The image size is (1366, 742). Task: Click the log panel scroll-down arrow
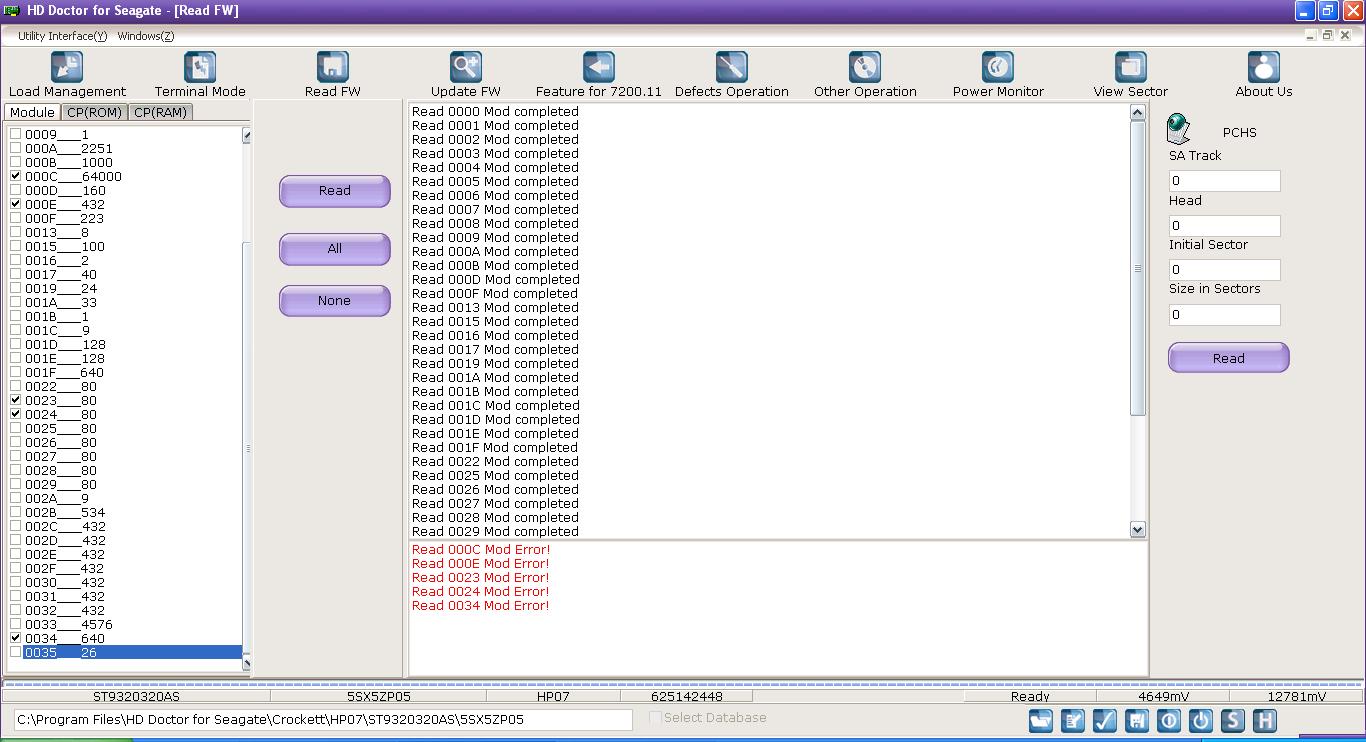(x=1137, y=529)
